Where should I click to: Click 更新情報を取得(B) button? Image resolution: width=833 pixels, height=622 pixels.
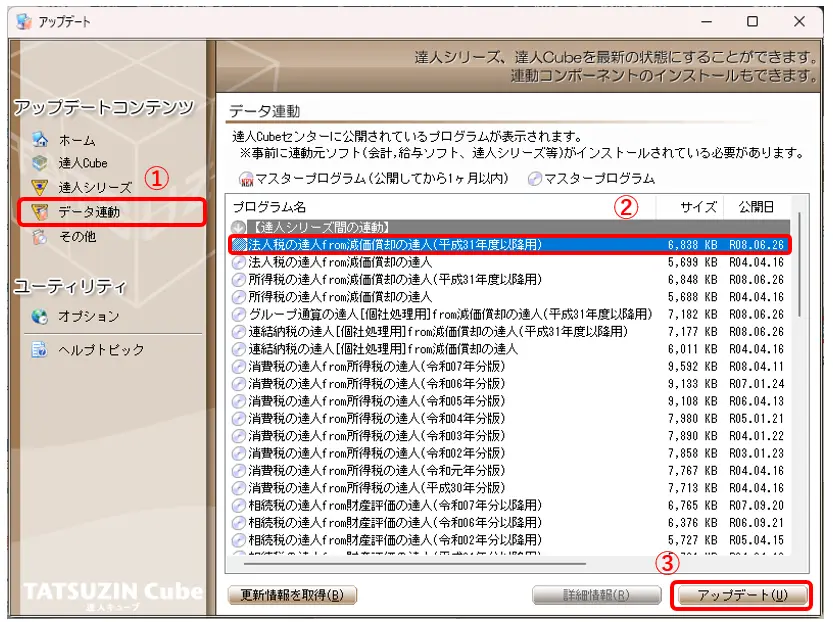292,595
